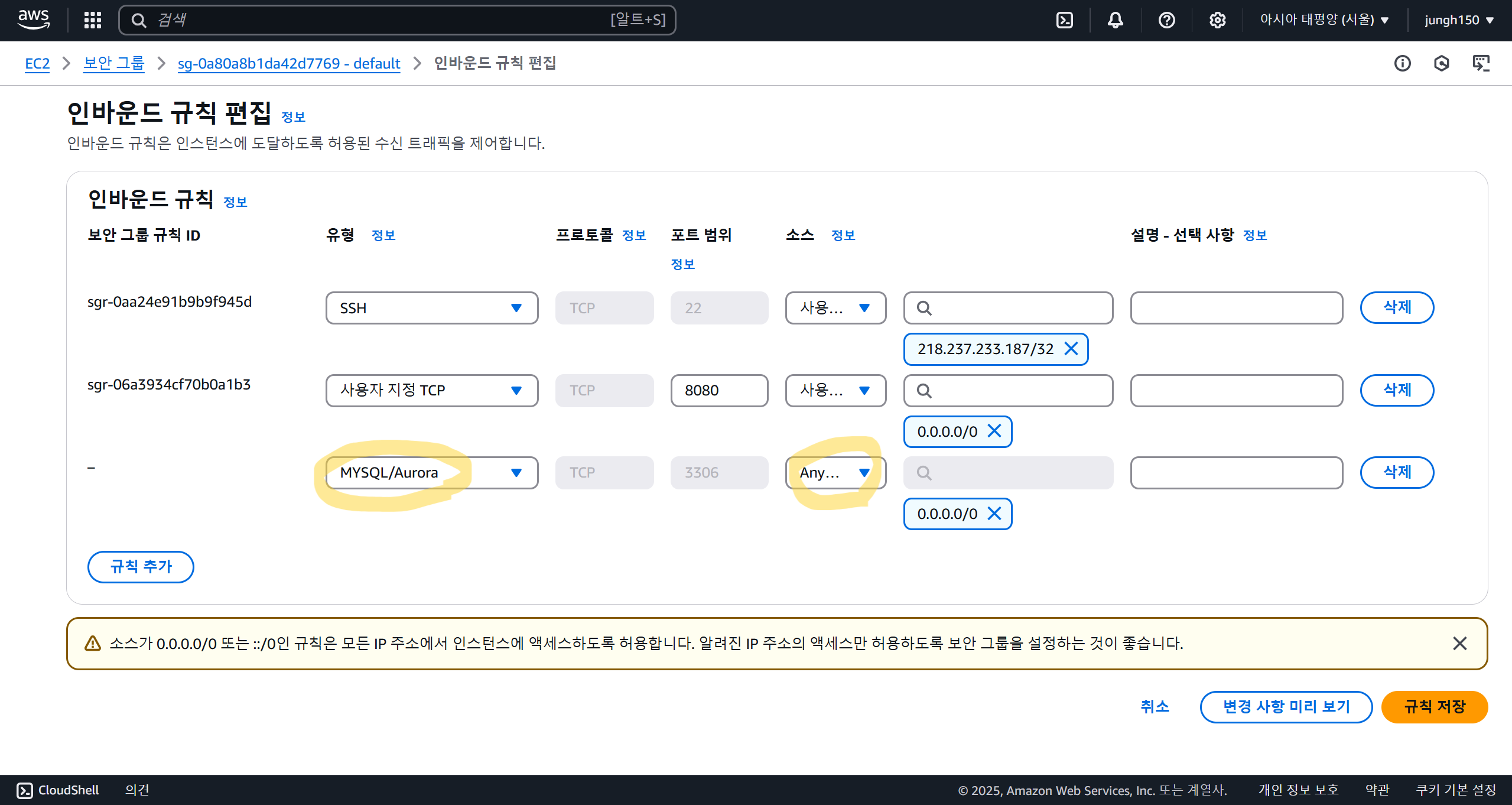Click the hexagon security icon in breadcrumb bar
The width and height of the screenshot is (1512, 805).
[1442, 63]
